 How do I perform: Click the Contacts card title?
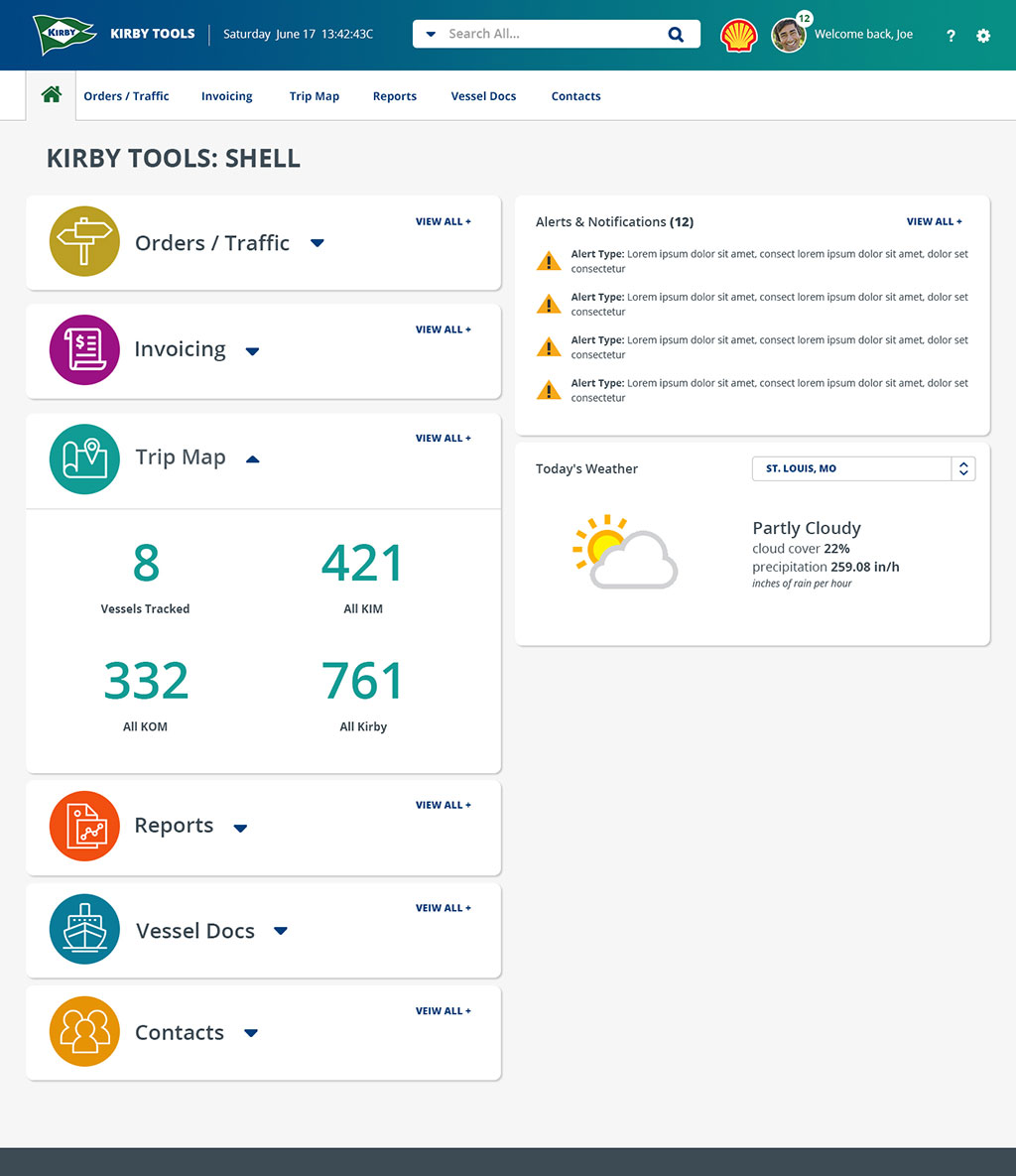[180, 1033]
